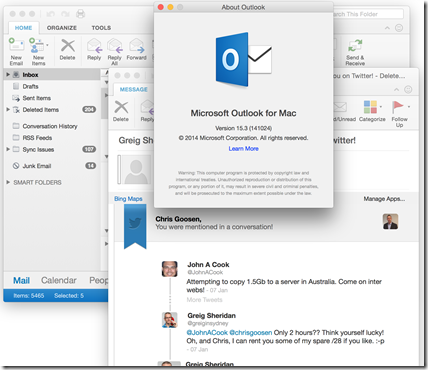428x370 pixels.
Task: Switch to Mail view
Action: click(21, 280)
